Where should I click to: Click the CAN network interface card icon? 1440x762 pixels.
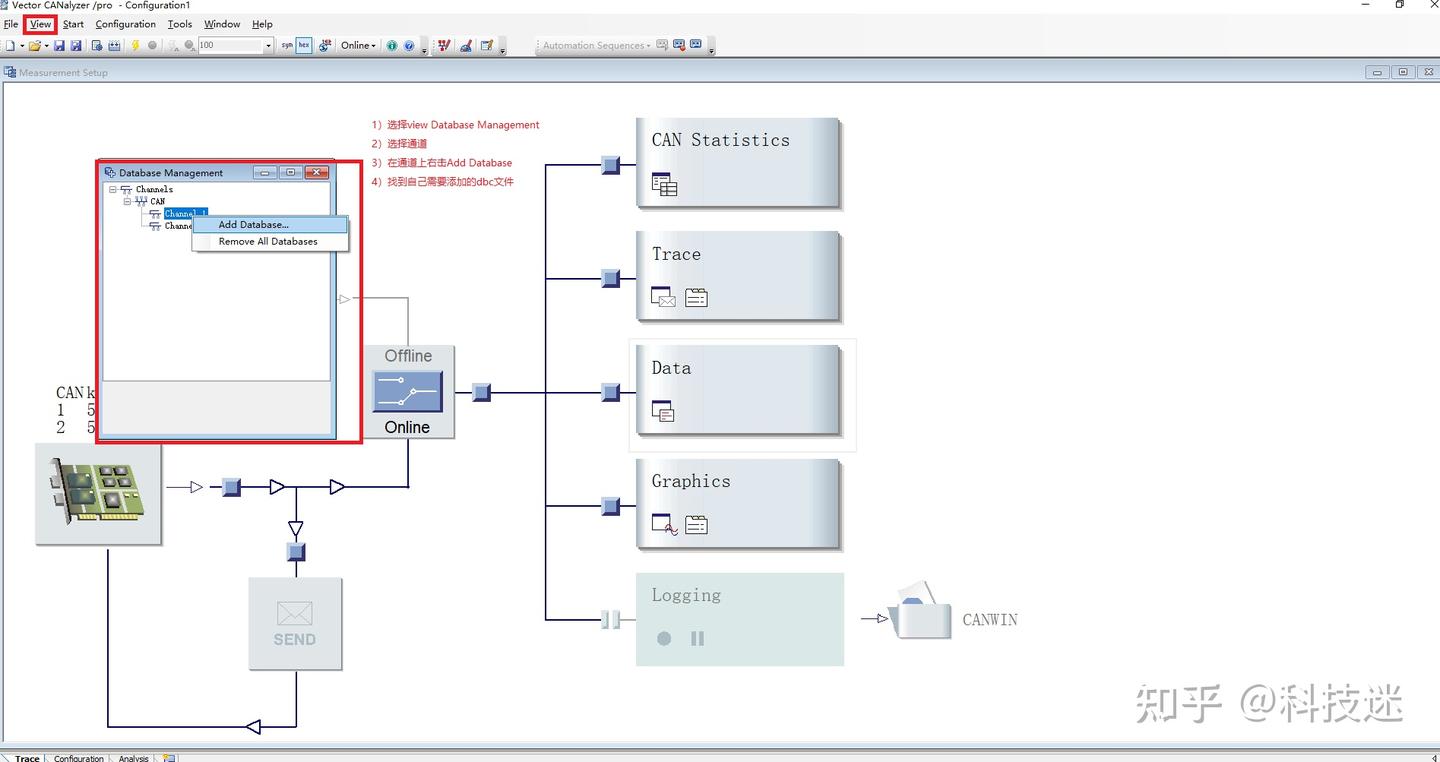pyautogui.click(x=98, y=494)
